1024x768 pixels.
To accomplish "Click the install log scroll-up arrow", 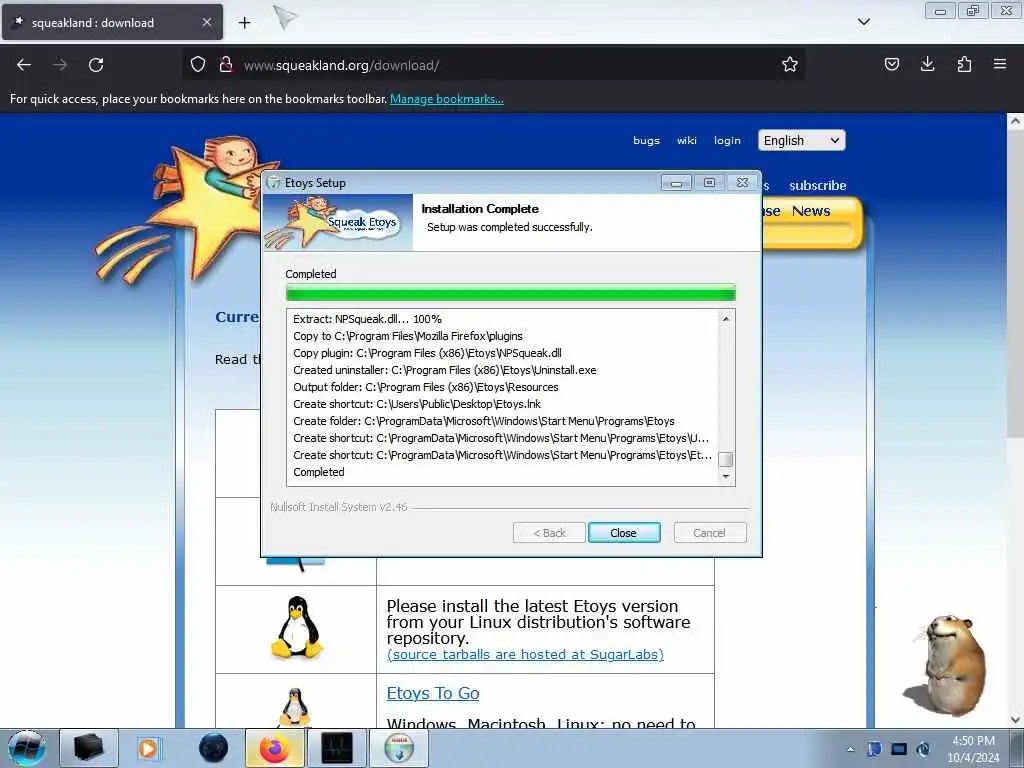I will tap(726, 319).
